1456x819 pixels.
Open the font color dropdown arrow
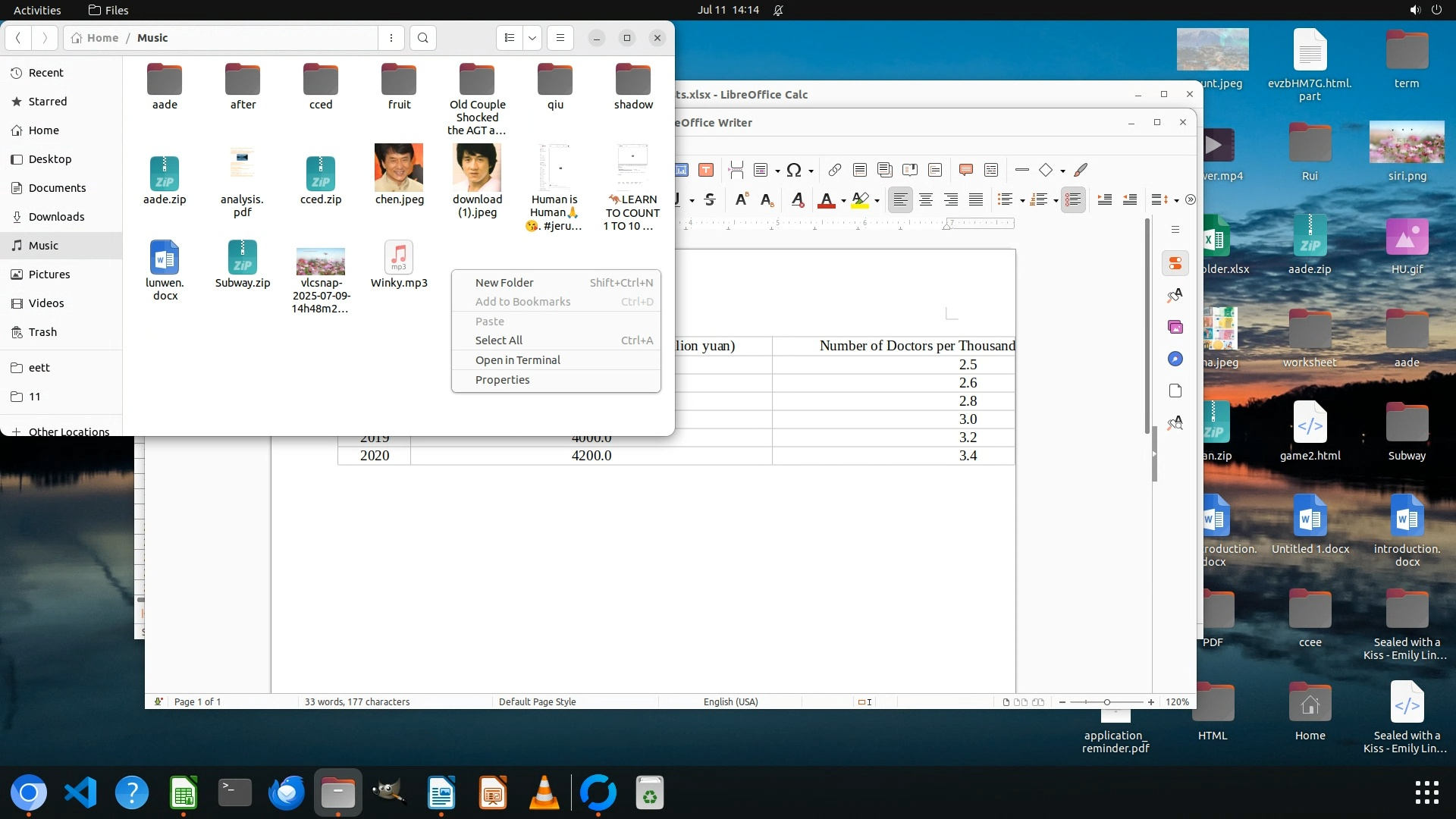click(x=843, y=201)
